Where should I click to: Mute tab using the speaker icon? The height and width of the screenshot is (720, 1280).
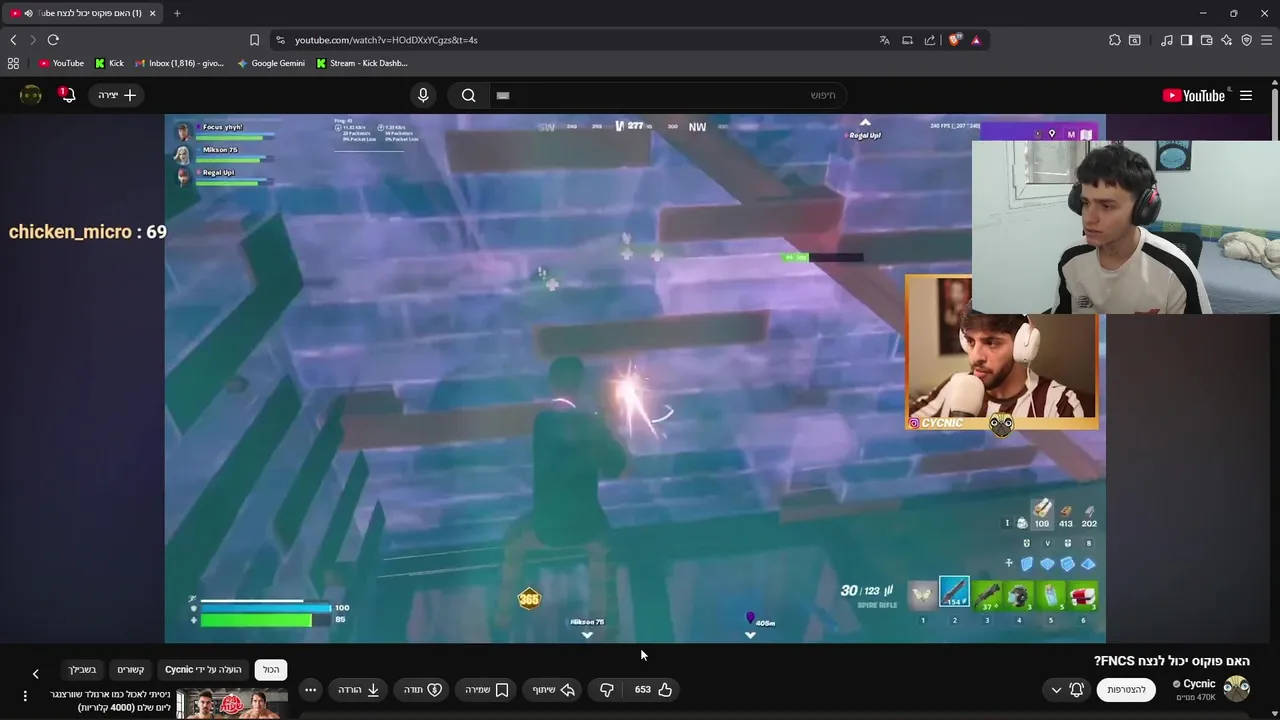click(28, 13)
